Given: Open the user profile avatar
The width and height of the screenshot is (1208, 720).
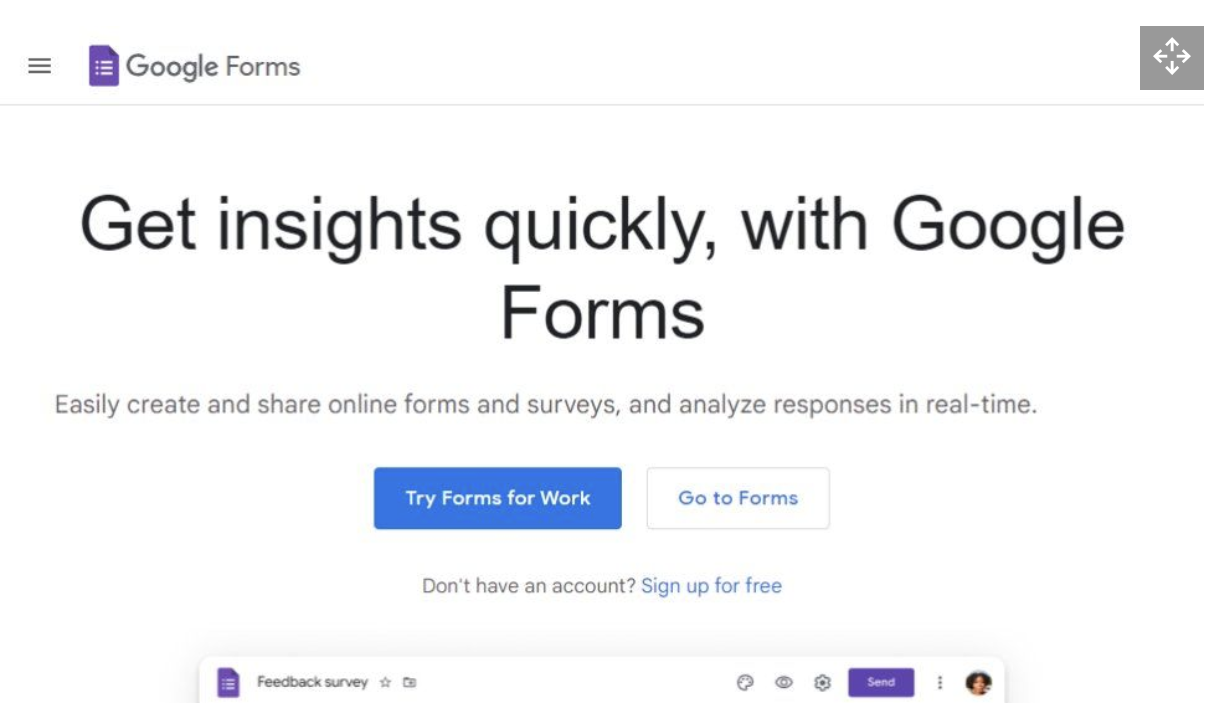Looking at the screenshot, I should (978, 683).
